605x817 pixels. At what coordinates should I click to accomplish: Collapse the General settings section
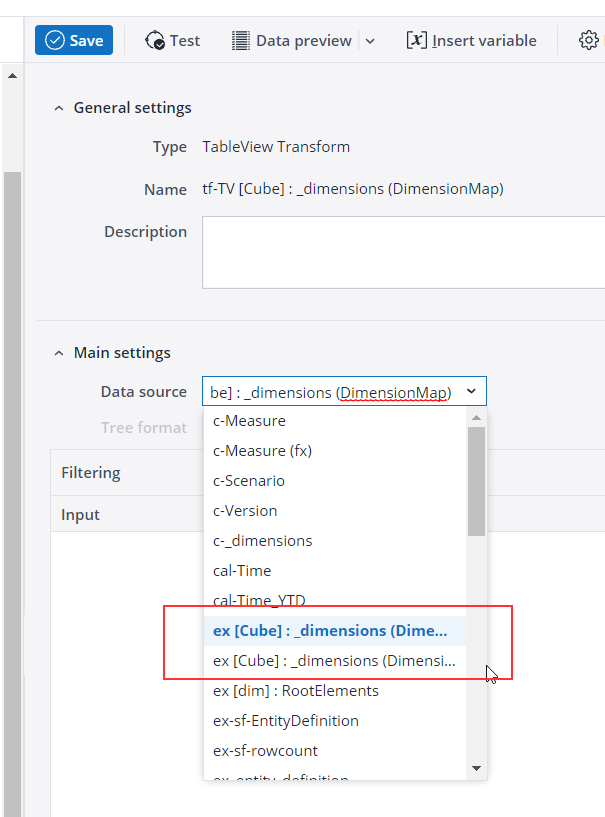tap(59, 108)
